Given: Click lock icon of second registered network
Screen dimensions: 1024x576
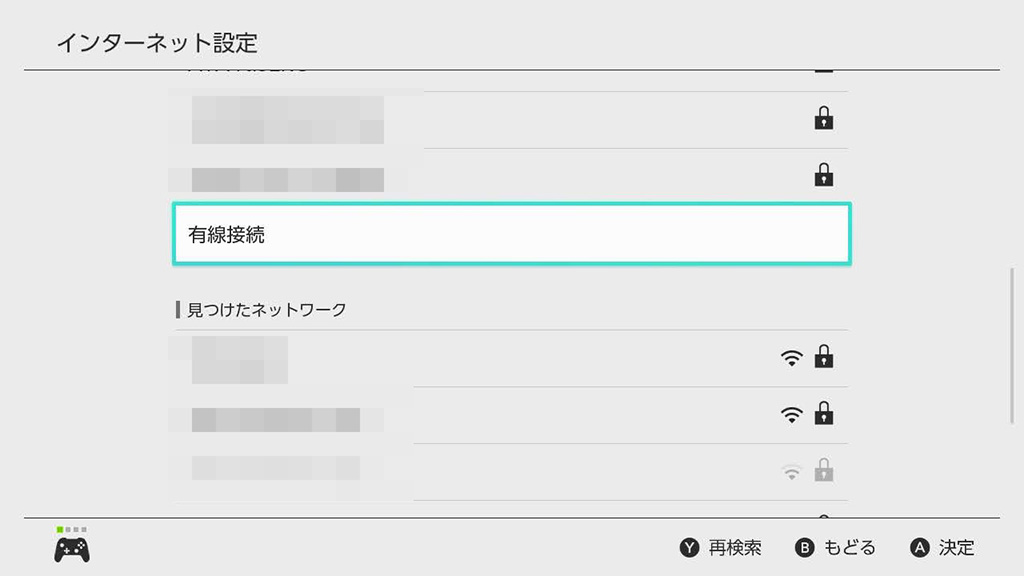Looking at the screenshot, I should (x=824, y=175).
